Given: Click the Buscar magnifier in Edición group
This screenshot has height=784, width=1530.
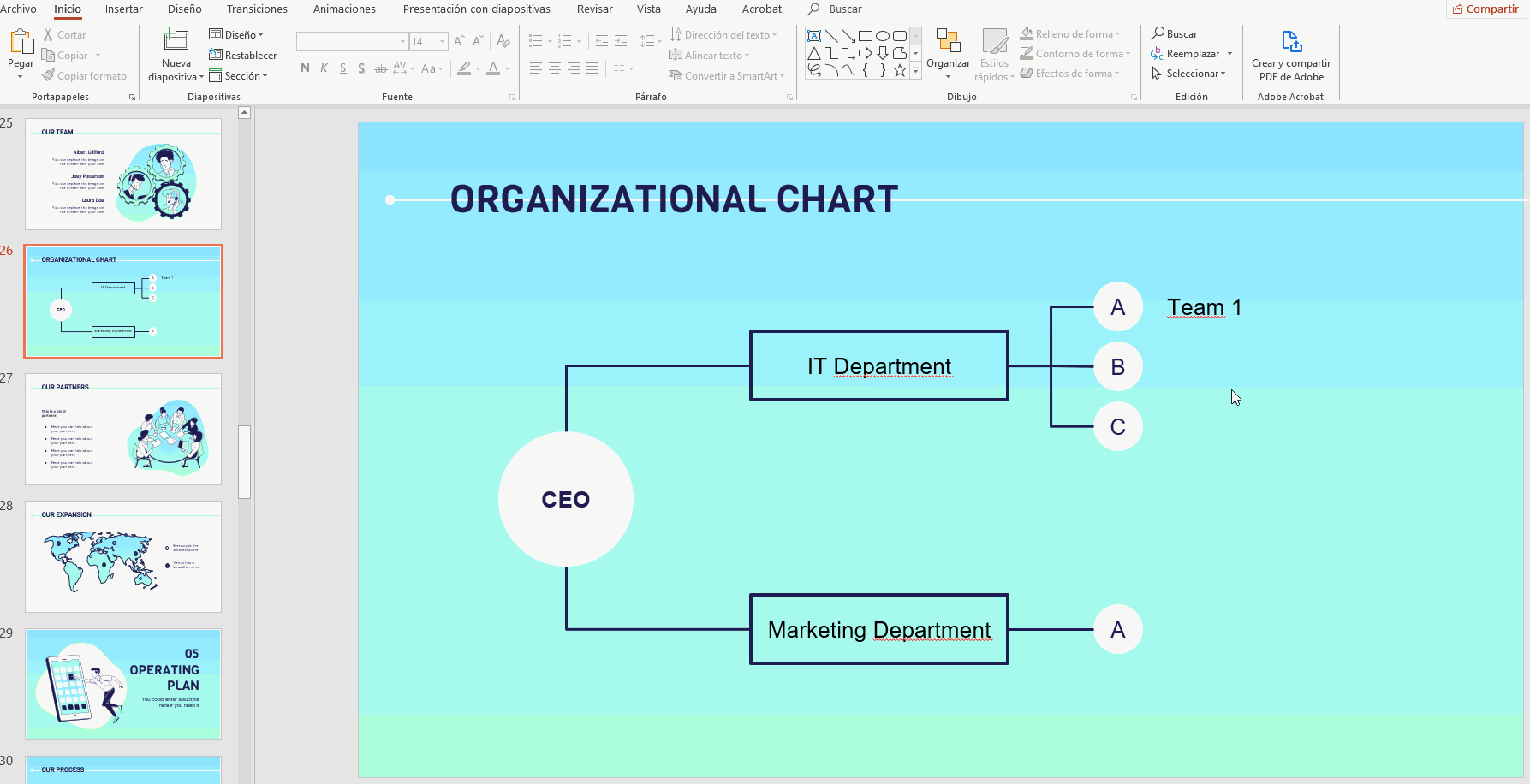Looking at the screenshot, I should pyautogui.click(x=1158, y=33).
